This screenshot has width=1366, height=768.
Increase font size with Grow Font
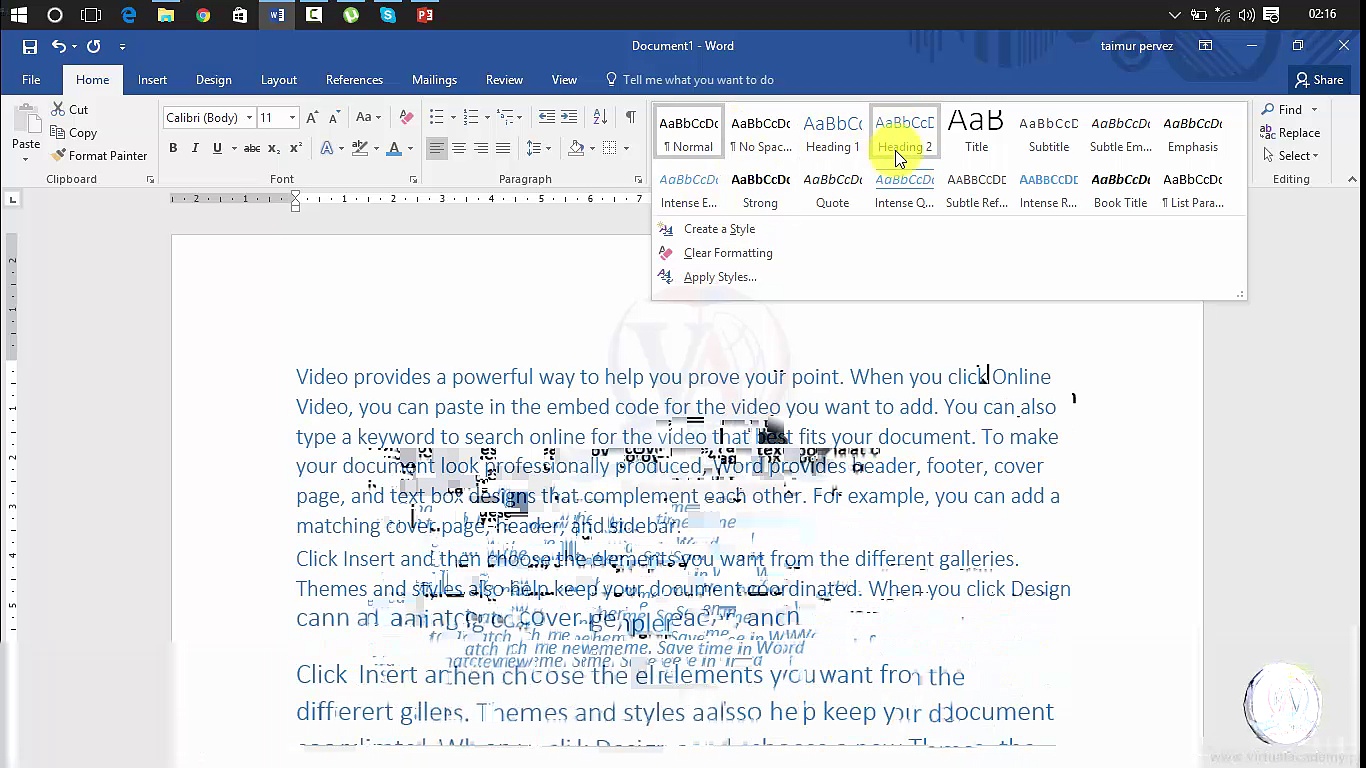pyautogui.click(x=312, y=118)
